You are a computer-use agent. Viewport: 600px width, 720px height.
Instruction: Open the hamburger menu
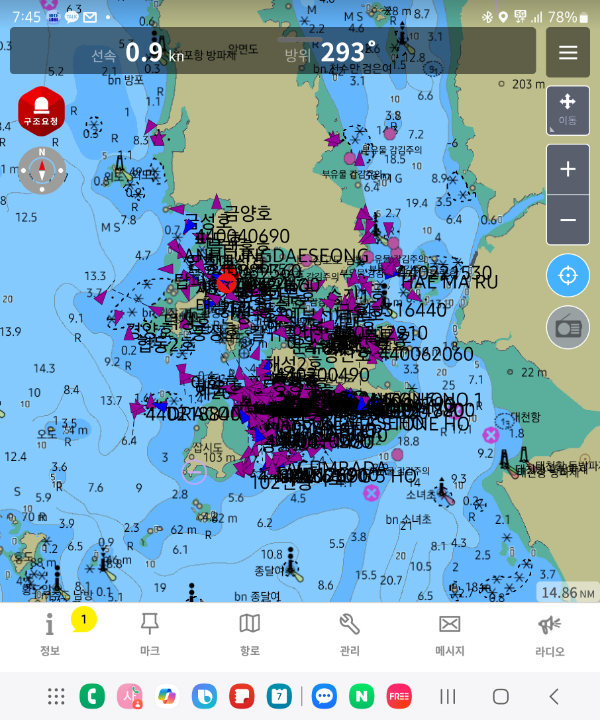click(568, 53)
